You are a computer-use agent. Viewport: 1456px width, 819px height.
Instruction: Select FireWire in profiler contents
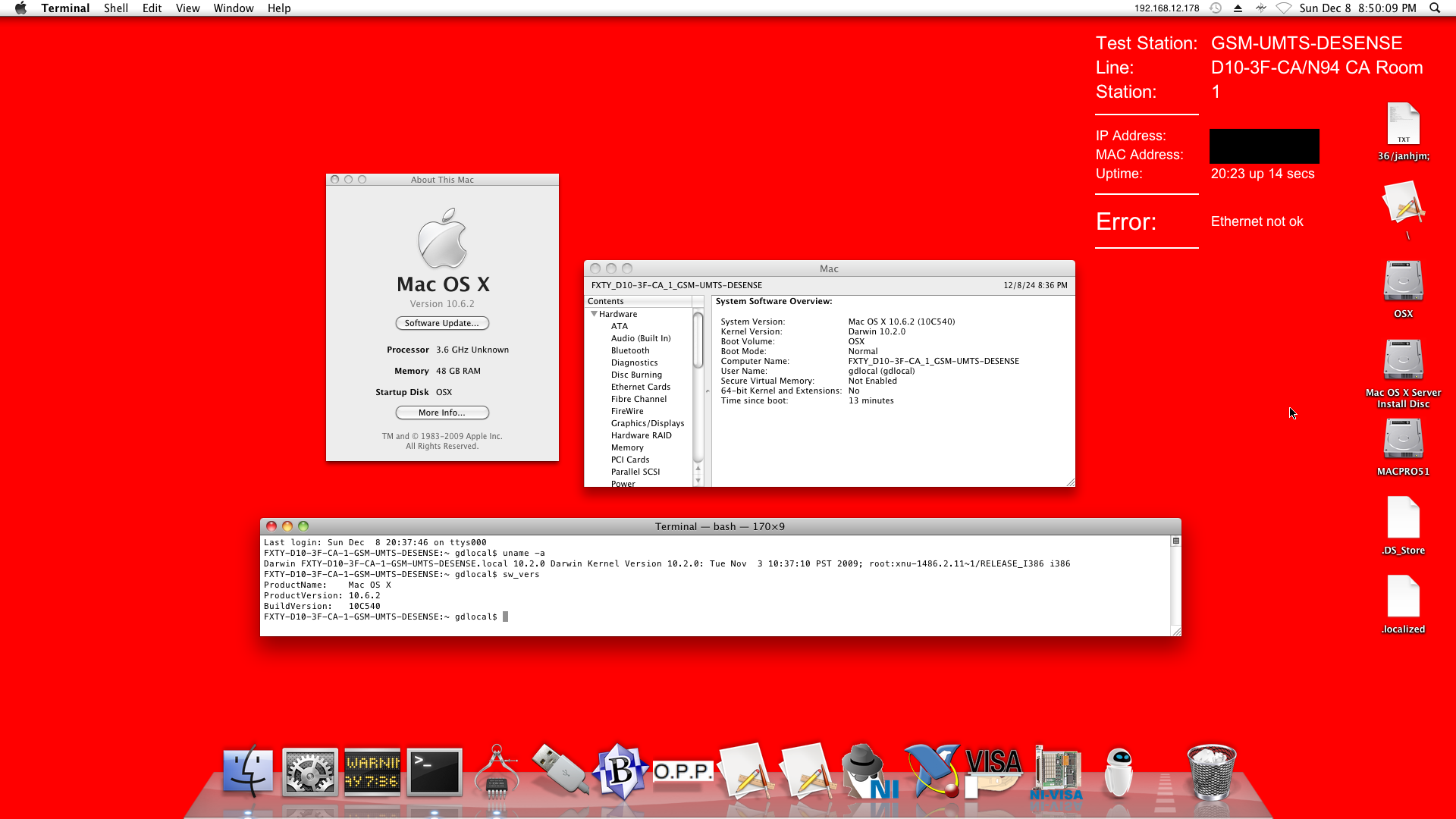click(627, 411)
